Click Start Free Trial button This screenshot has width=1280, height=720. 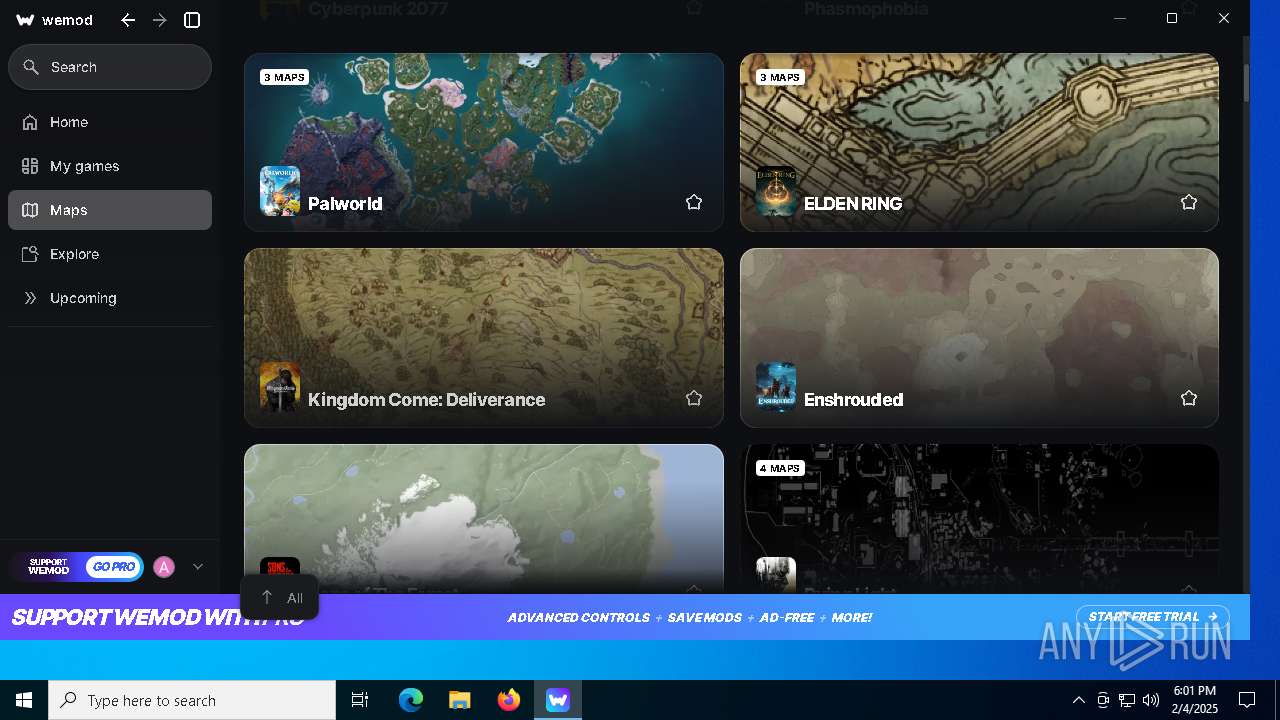coord(1153,617)
